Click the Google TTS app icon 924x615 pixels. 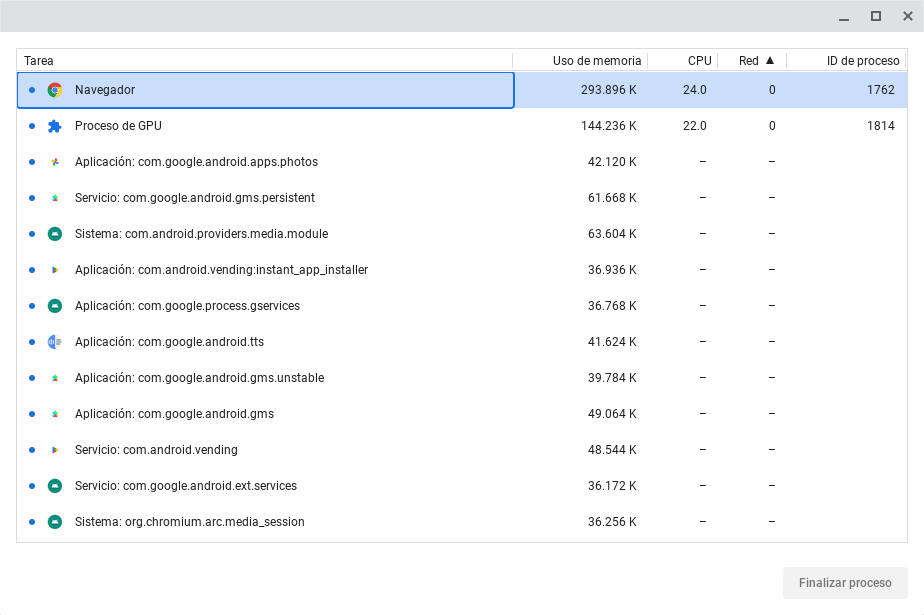pos(55,341)
